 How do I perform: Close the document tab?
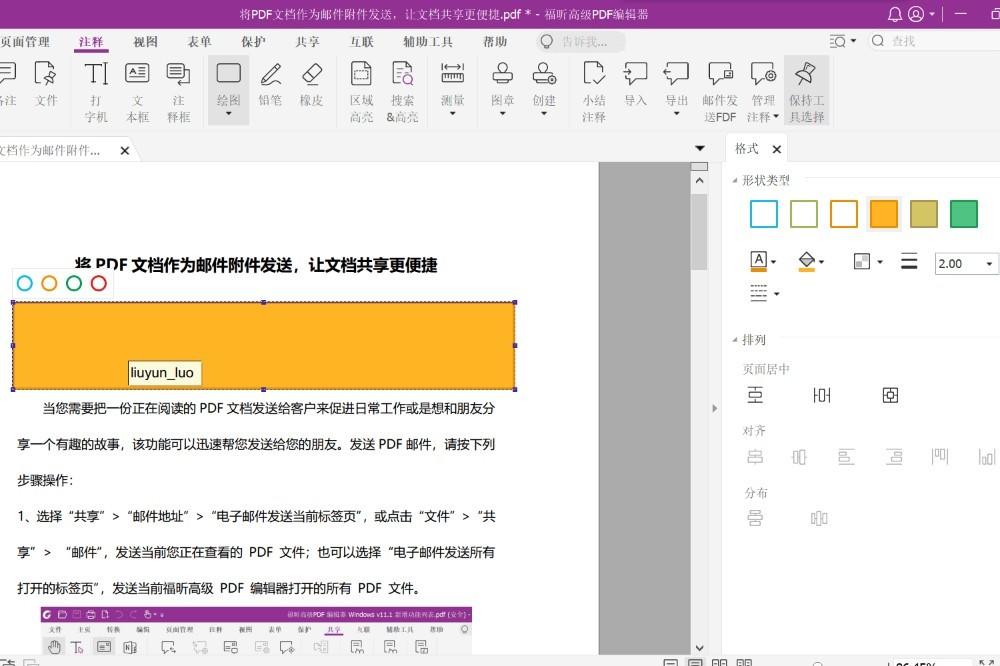[125, 151]
